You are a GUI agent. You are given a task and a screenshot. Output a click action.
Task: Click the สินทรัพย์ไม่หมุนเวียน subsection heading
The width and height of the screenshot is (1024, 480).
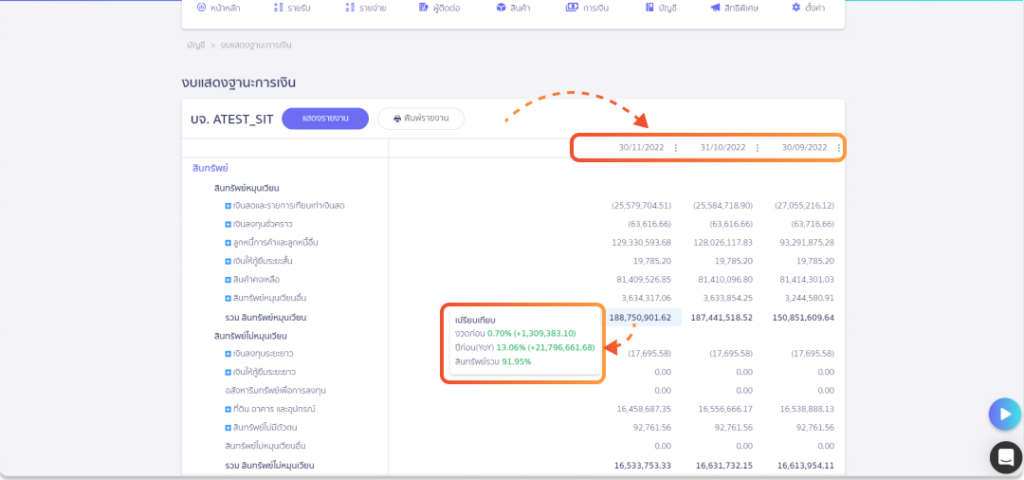(x=251, y=336)
